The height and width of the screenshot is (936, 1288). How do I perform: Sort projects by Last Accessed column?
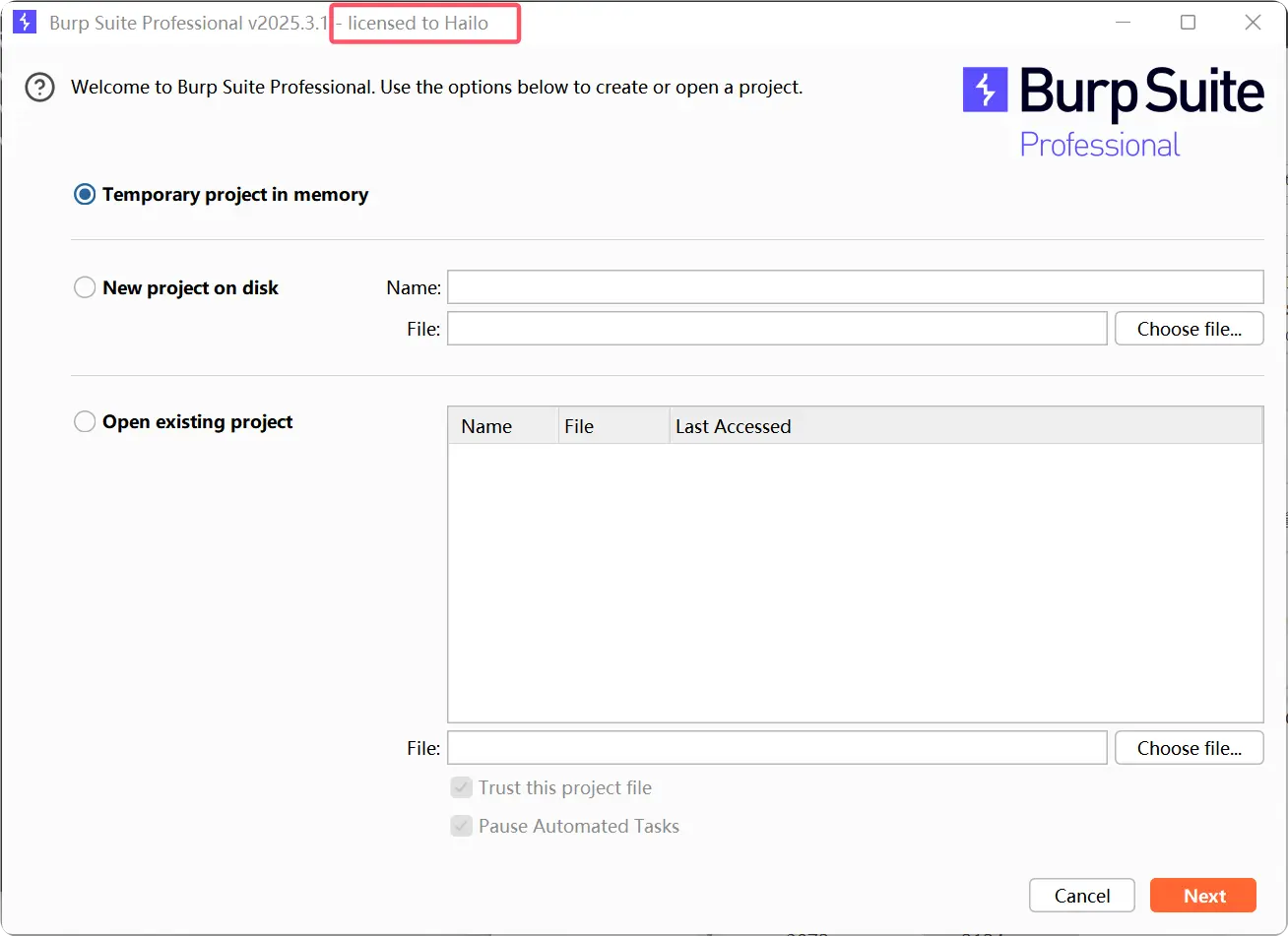point(733,425)
